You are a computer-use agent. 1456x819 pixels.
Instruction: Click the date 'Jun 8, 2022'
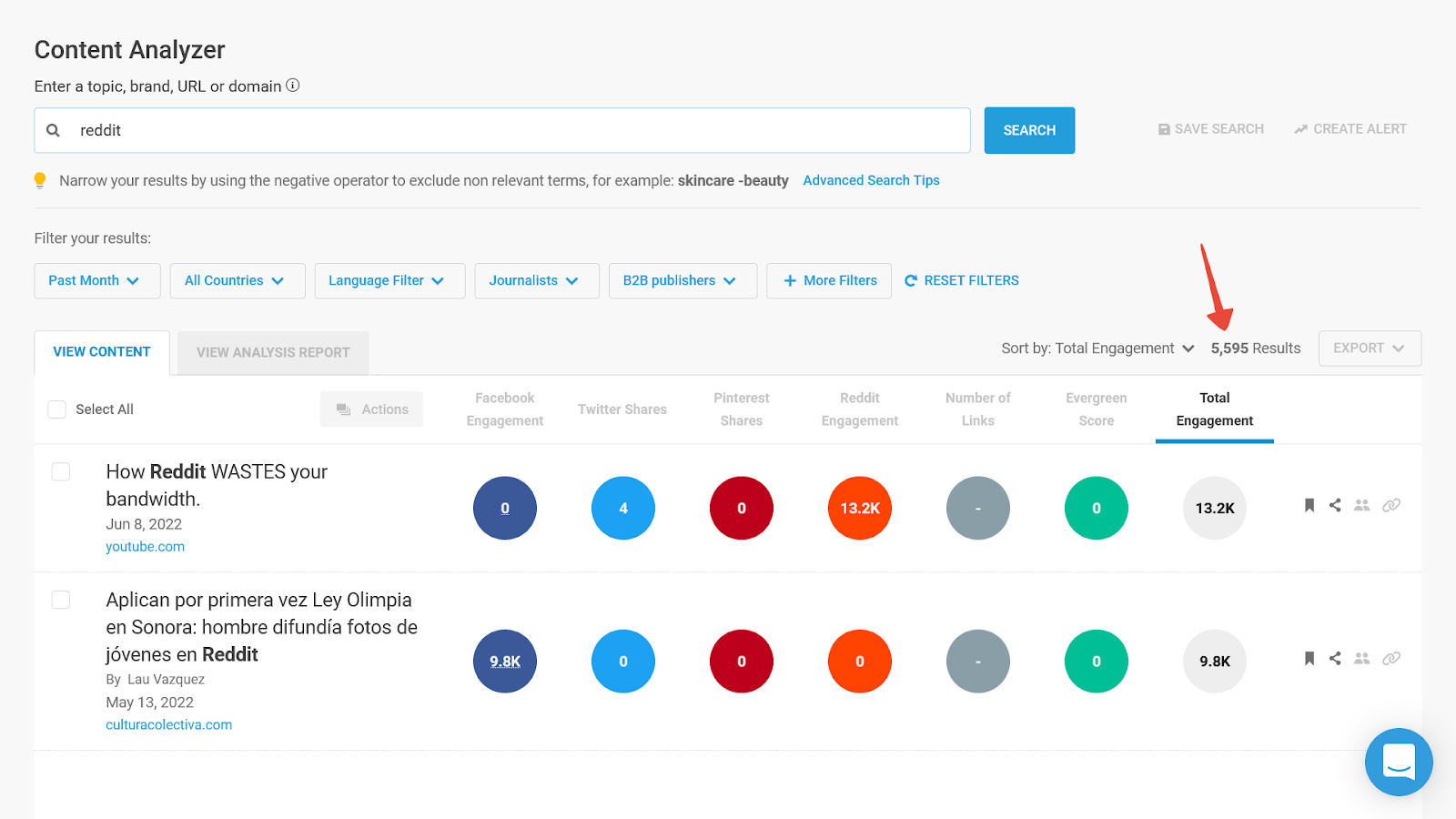pos(144,524)
